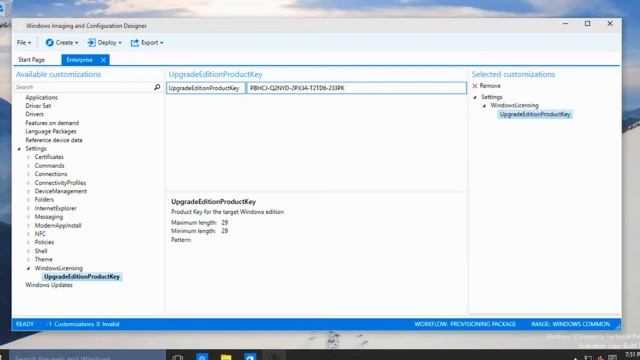Select Theme in the settings tree
Viewport: 640px width, 360px height.
coord(43,259)
